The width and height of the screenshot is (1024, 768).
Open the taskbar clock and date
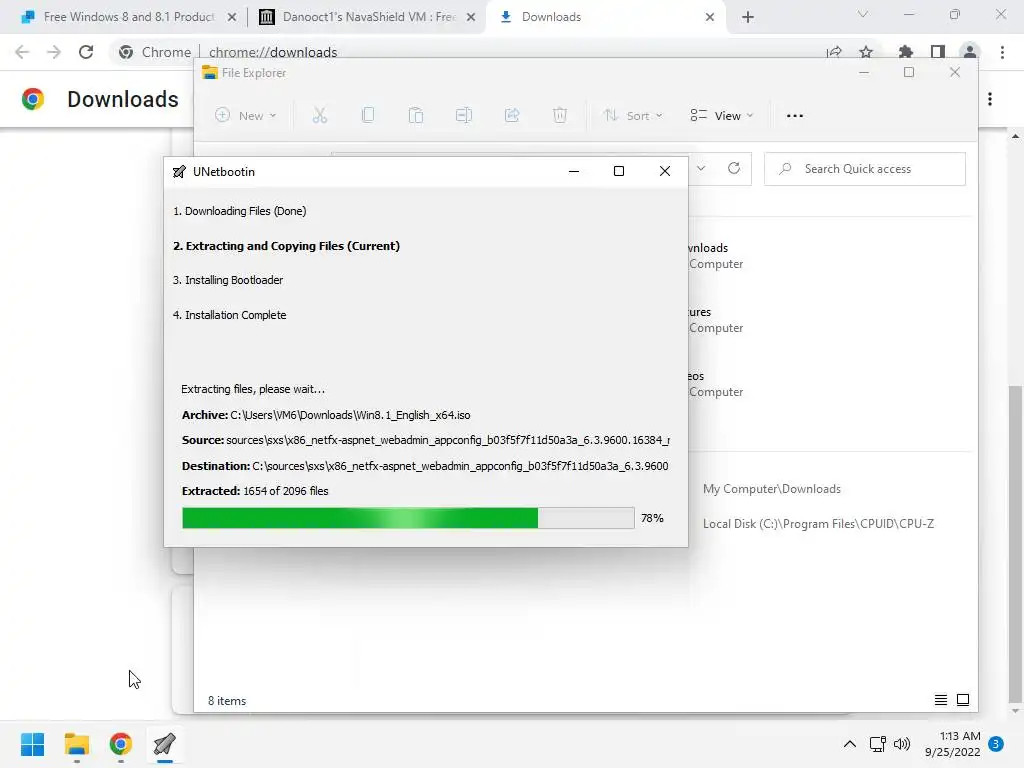click(x=953, y=744)
